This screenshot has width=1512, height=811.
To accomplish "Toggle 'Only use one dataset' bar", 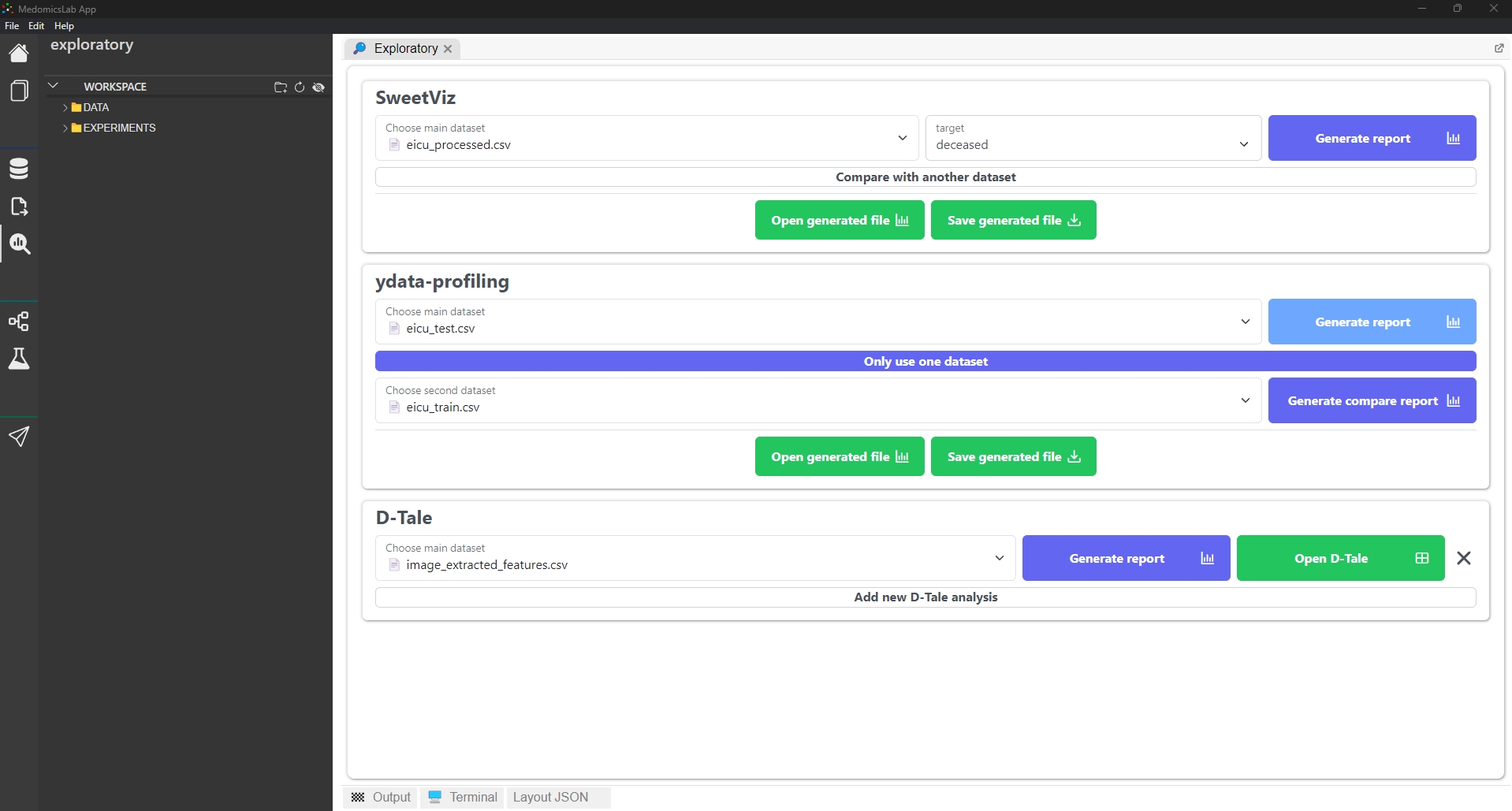I will pyautogui.click(x=925, y=362).
